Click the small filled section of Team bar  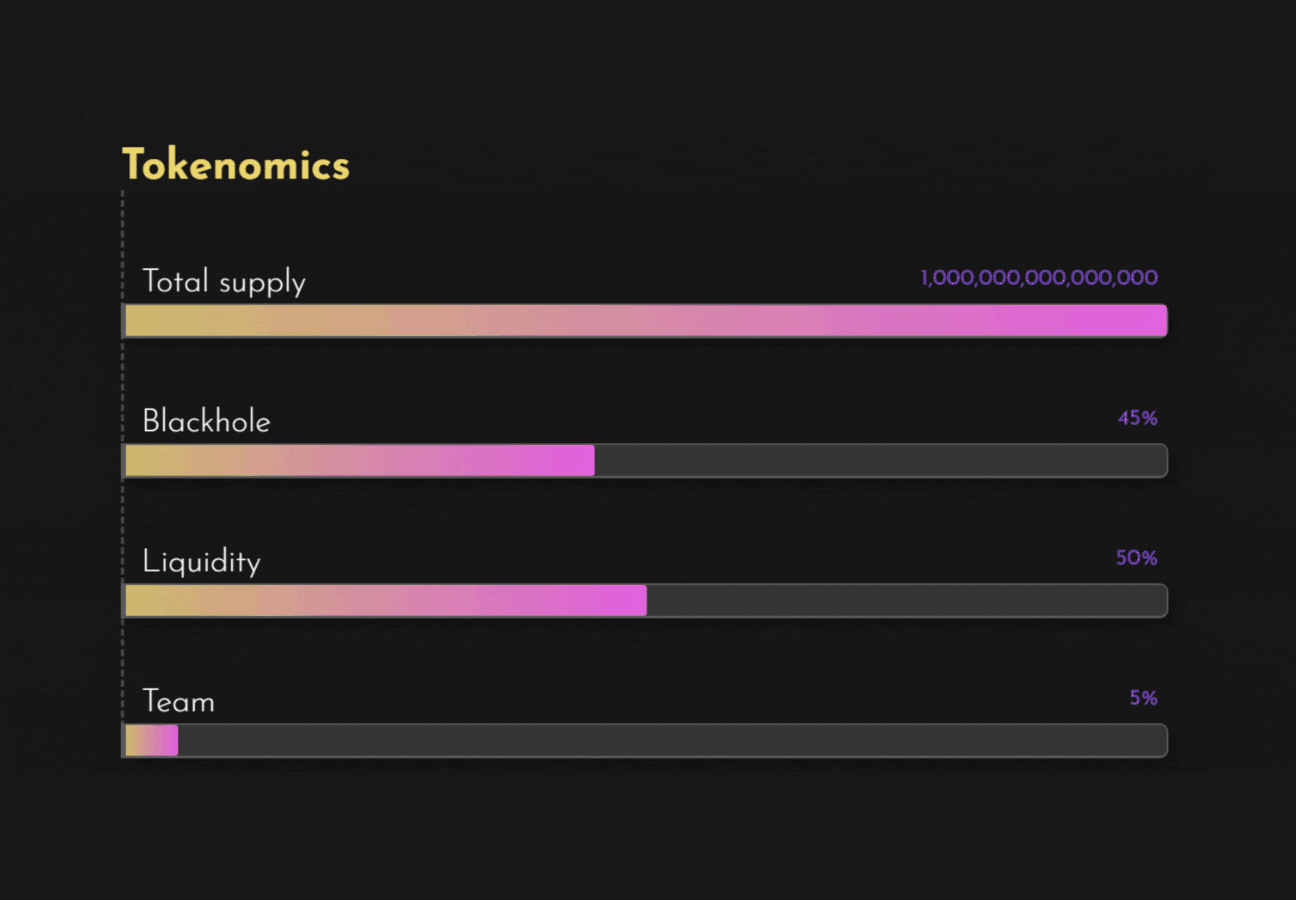click(151, 741)
